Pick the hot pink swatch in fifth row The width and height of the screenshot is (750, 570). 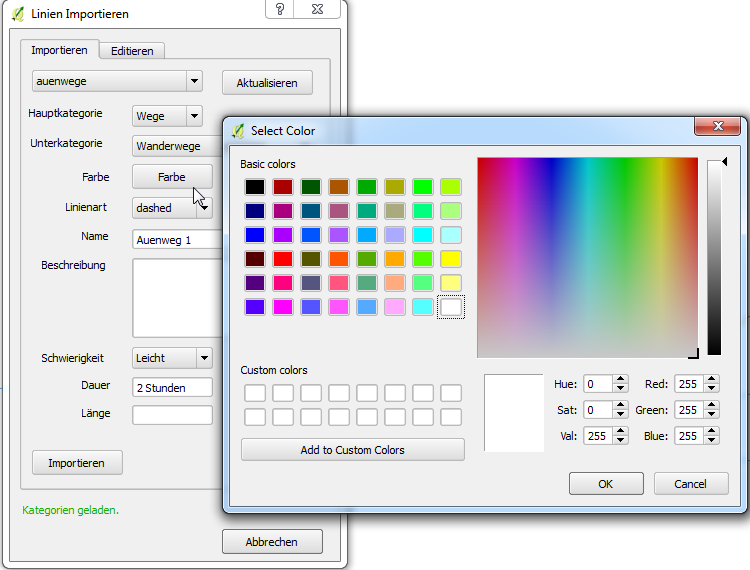[x=283, y=283]
